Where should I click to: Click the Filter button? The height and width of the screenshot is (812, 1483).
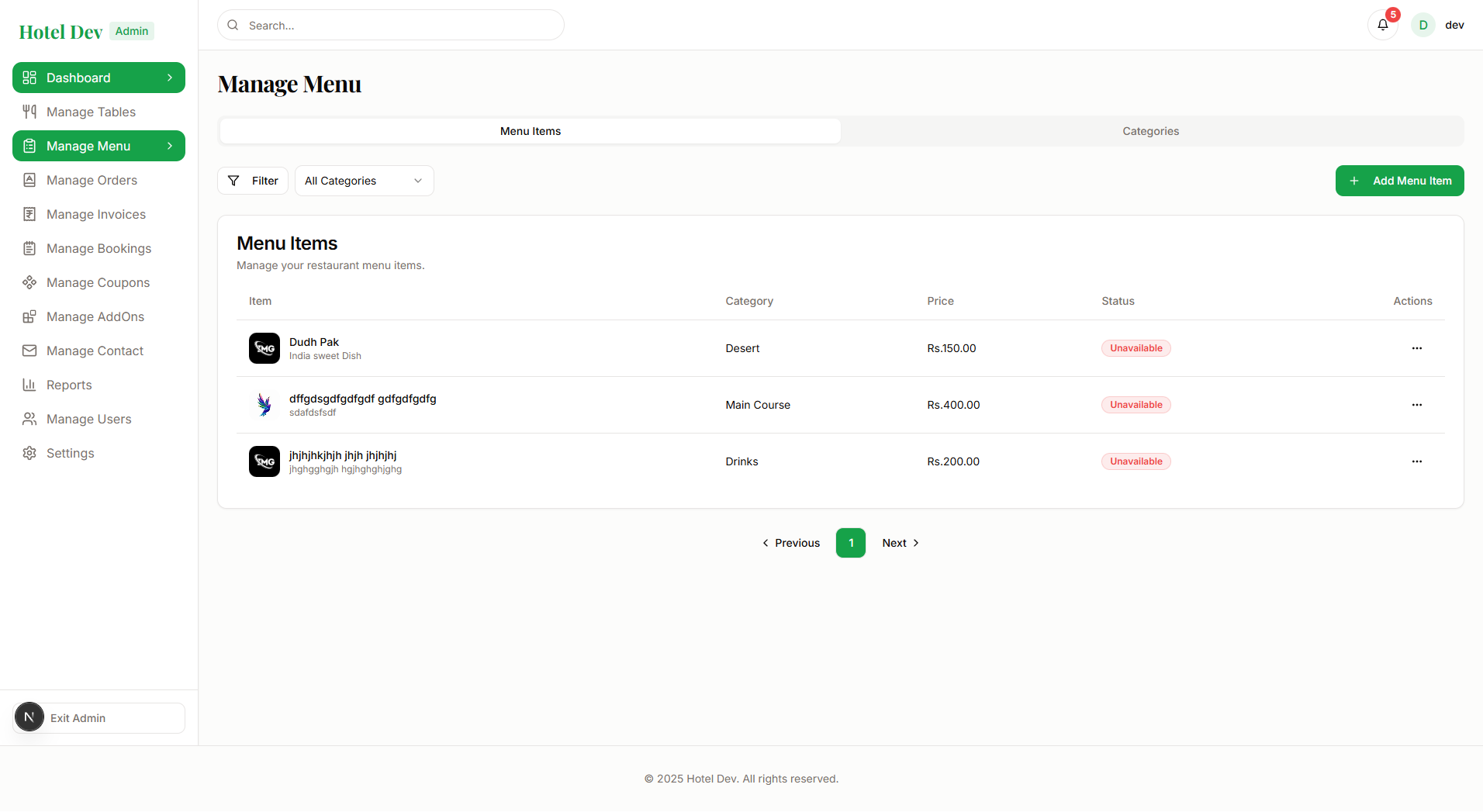[x=253, y=181]
